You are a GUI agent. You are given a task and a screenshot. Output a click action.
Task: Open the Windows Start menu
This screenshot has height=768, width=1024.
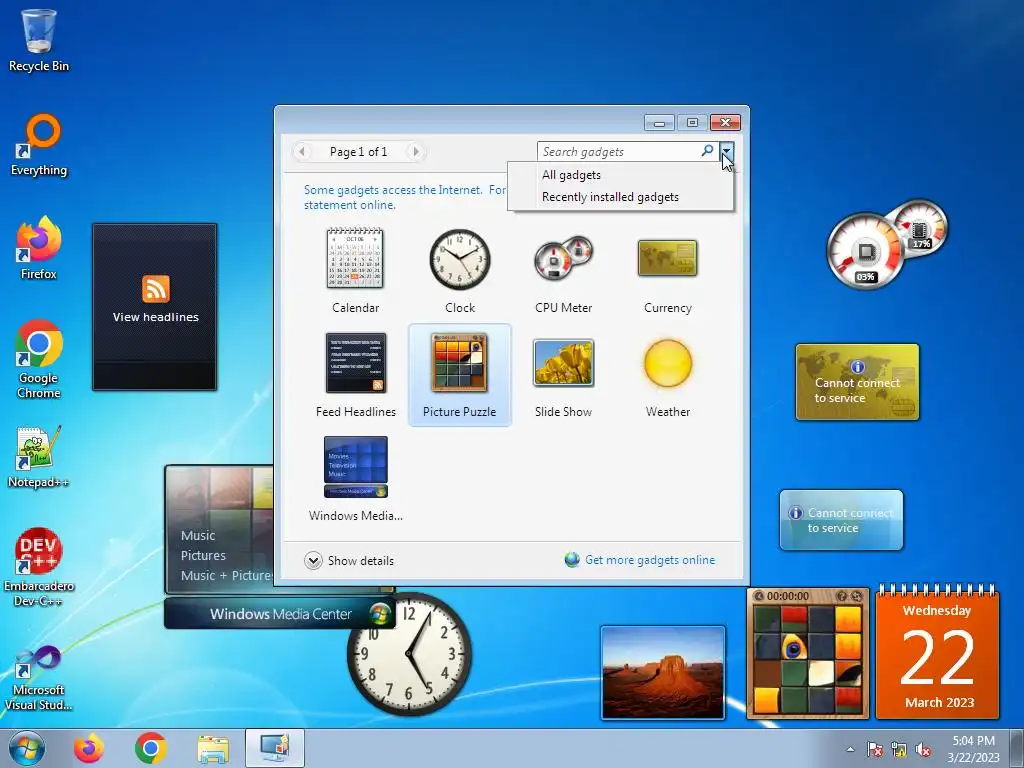pyautogui.click(x=27, y=749)
